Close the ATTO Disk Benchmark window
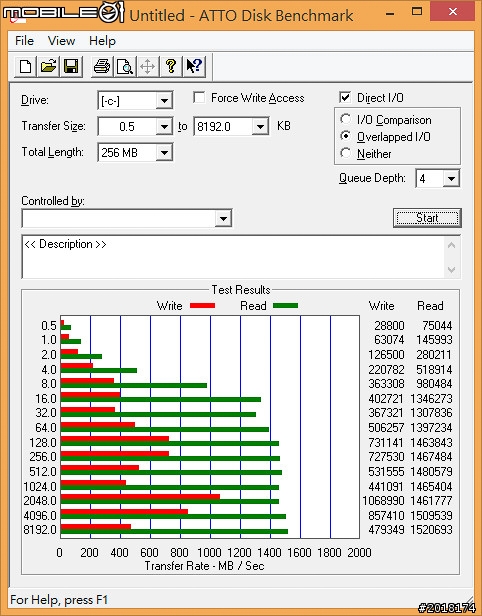The image size is (482, 616). 453,11
